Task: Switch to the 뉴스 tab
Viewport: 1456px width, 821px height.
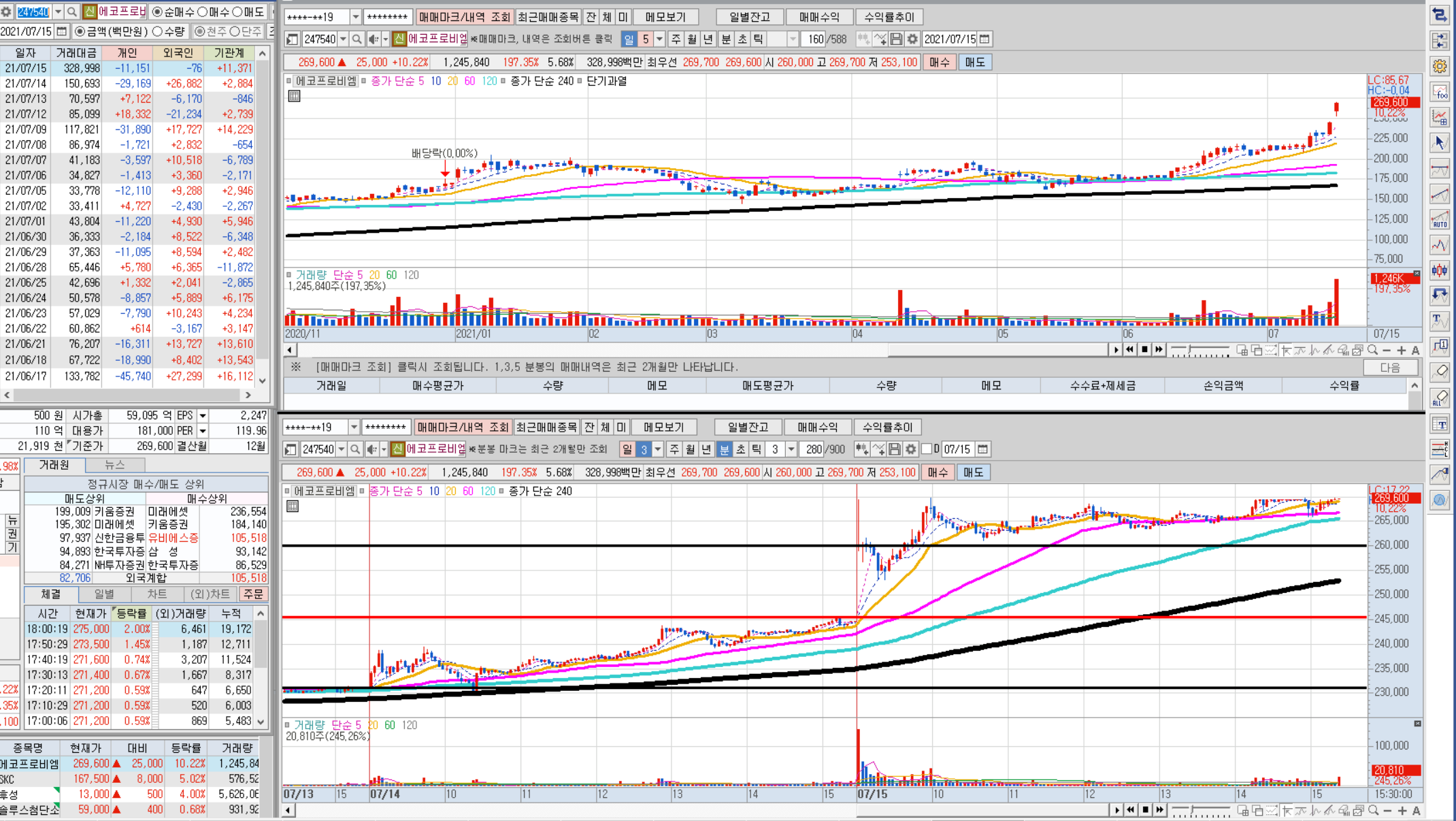Action: [x=114, y=465]
